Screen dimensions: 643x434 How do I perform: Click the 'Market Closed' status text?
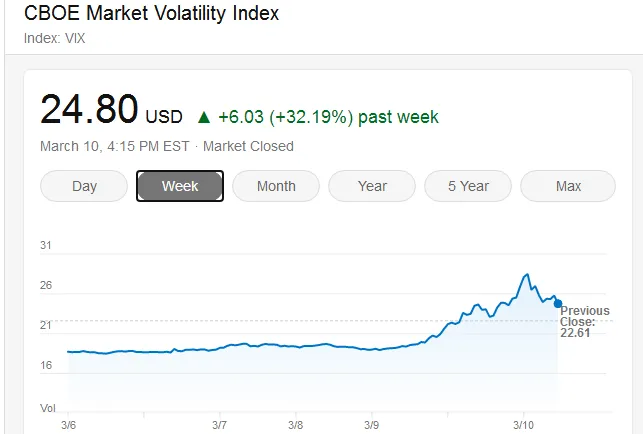point(248,146)
